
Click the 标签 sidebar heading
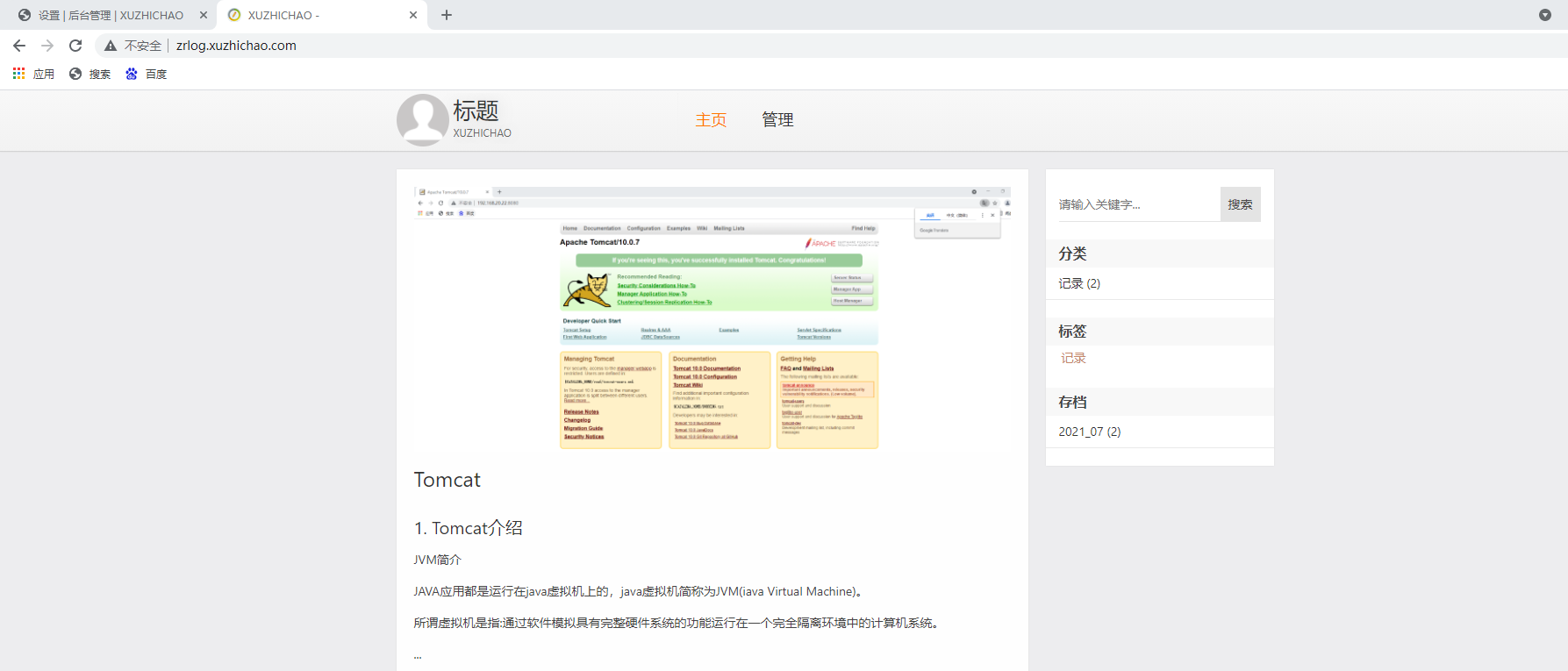[1072, 332]
